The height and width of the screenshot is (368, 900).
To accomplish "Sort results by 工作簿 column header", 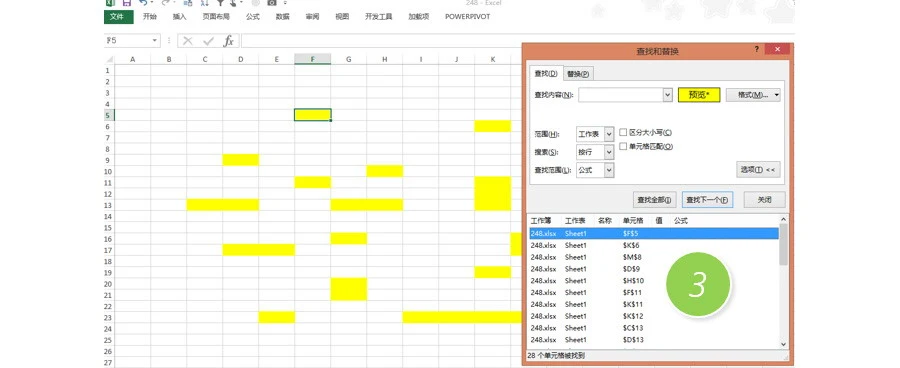I will [x=540, y=220].
